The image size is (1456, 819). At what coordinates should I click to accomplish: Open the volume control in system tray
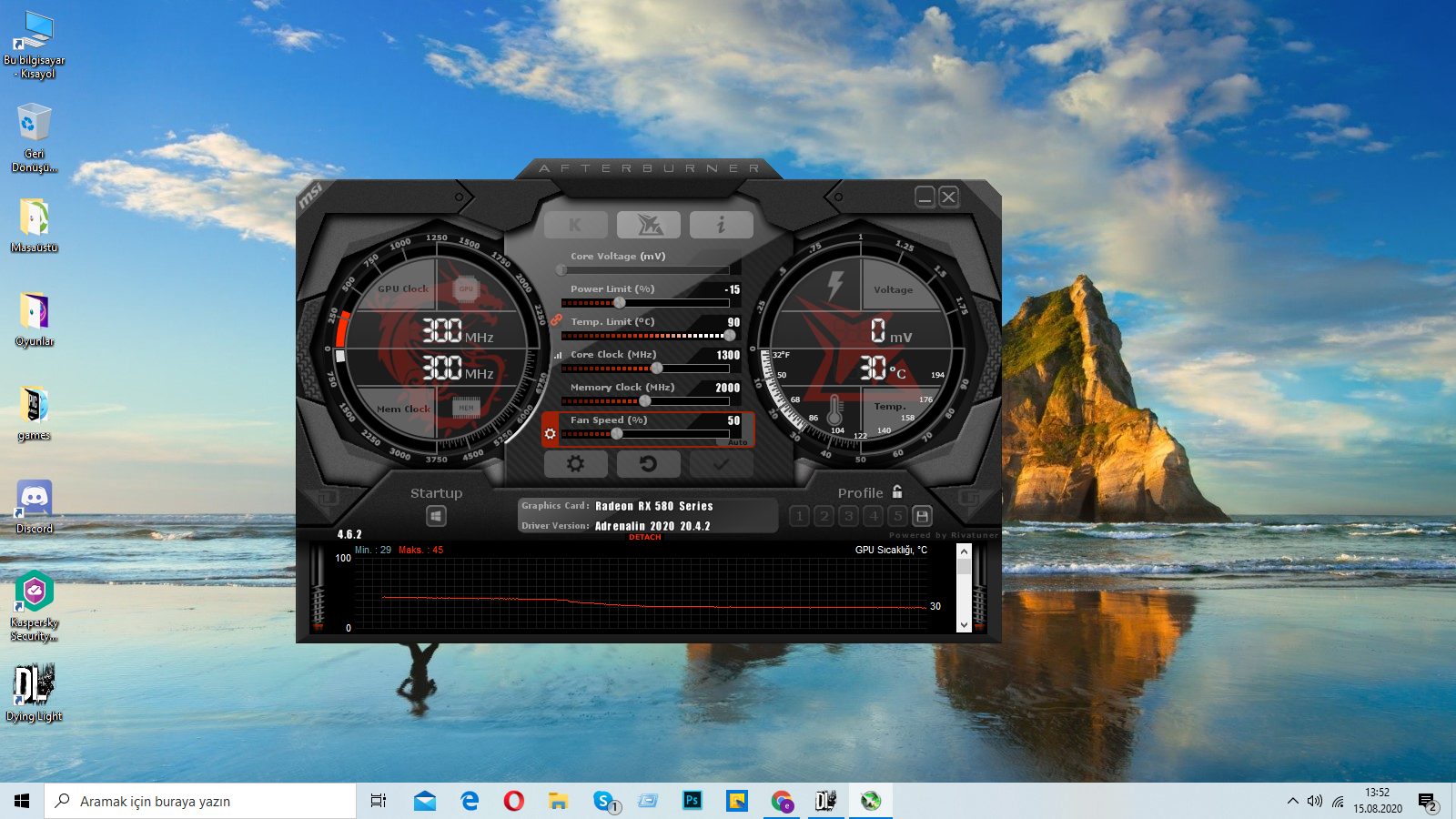click(x=1315, y=801)
